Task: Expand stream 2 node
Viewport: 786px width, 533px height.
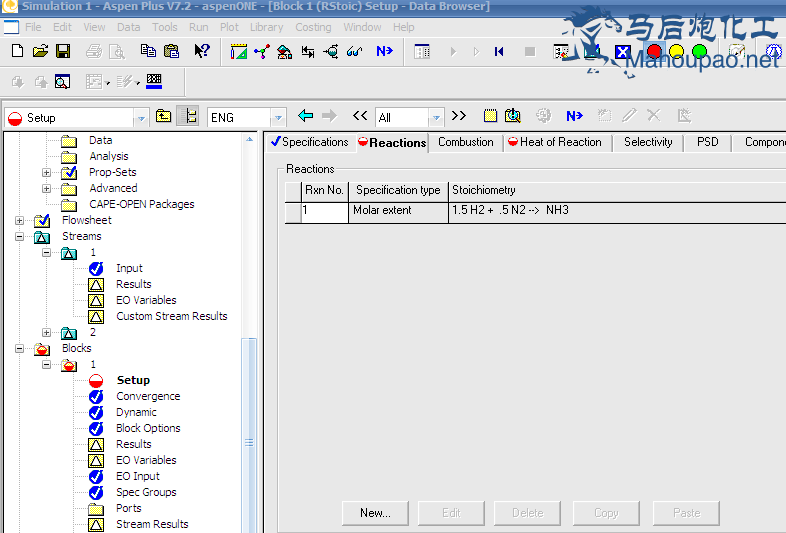Action: [46, 332]
